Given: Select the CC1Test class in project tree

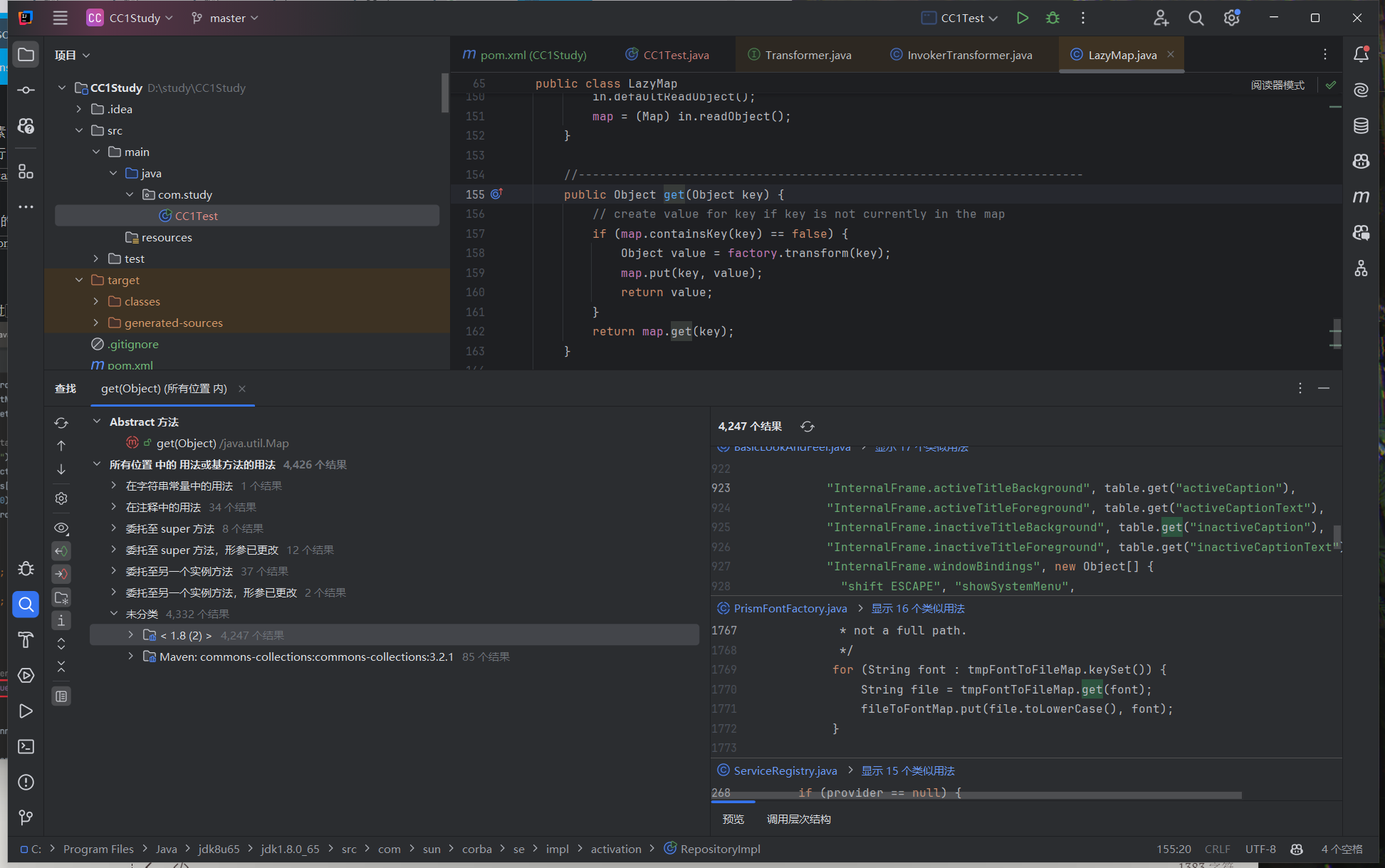Looking at the screenshot, I should [246, 216].
